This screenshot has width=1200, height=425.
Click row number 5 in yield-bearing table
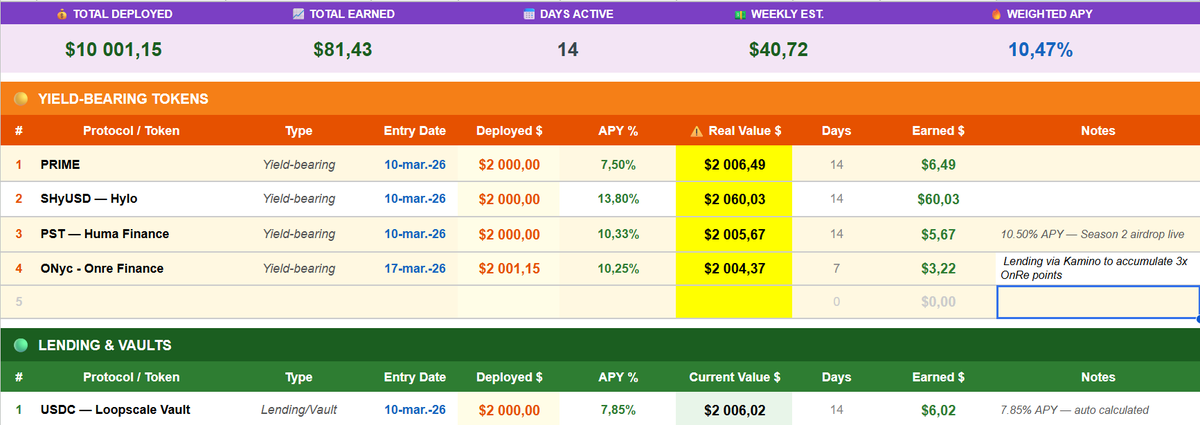pos(18,302)
